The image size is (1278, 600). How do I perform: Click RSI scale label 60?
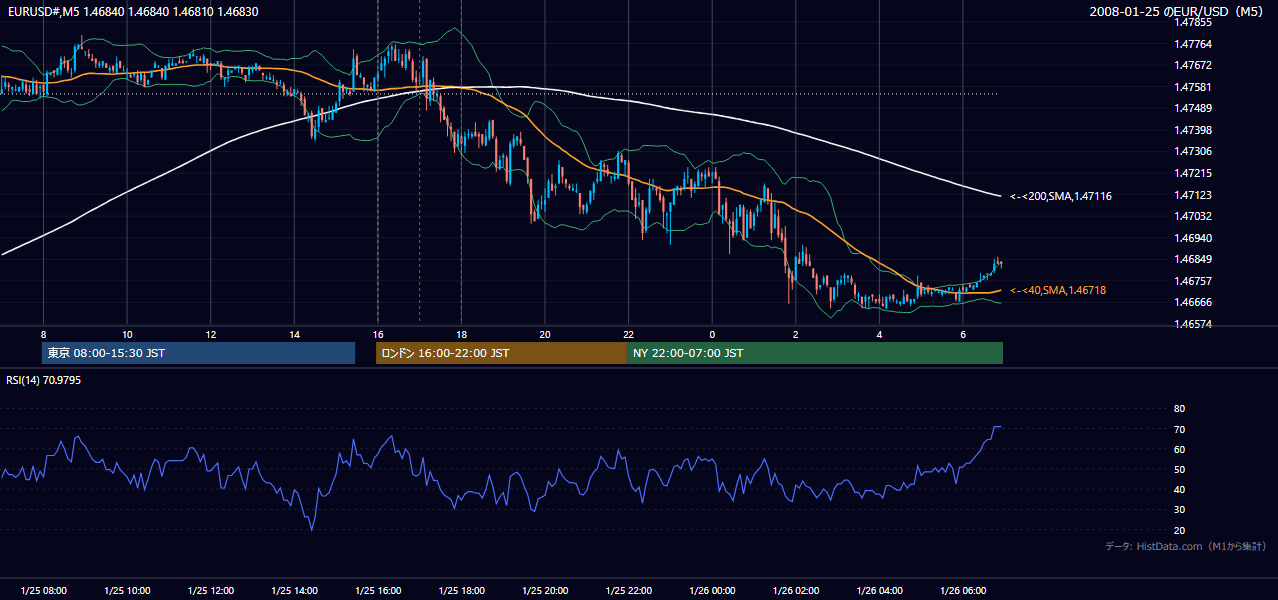[x=1179, y=449]
